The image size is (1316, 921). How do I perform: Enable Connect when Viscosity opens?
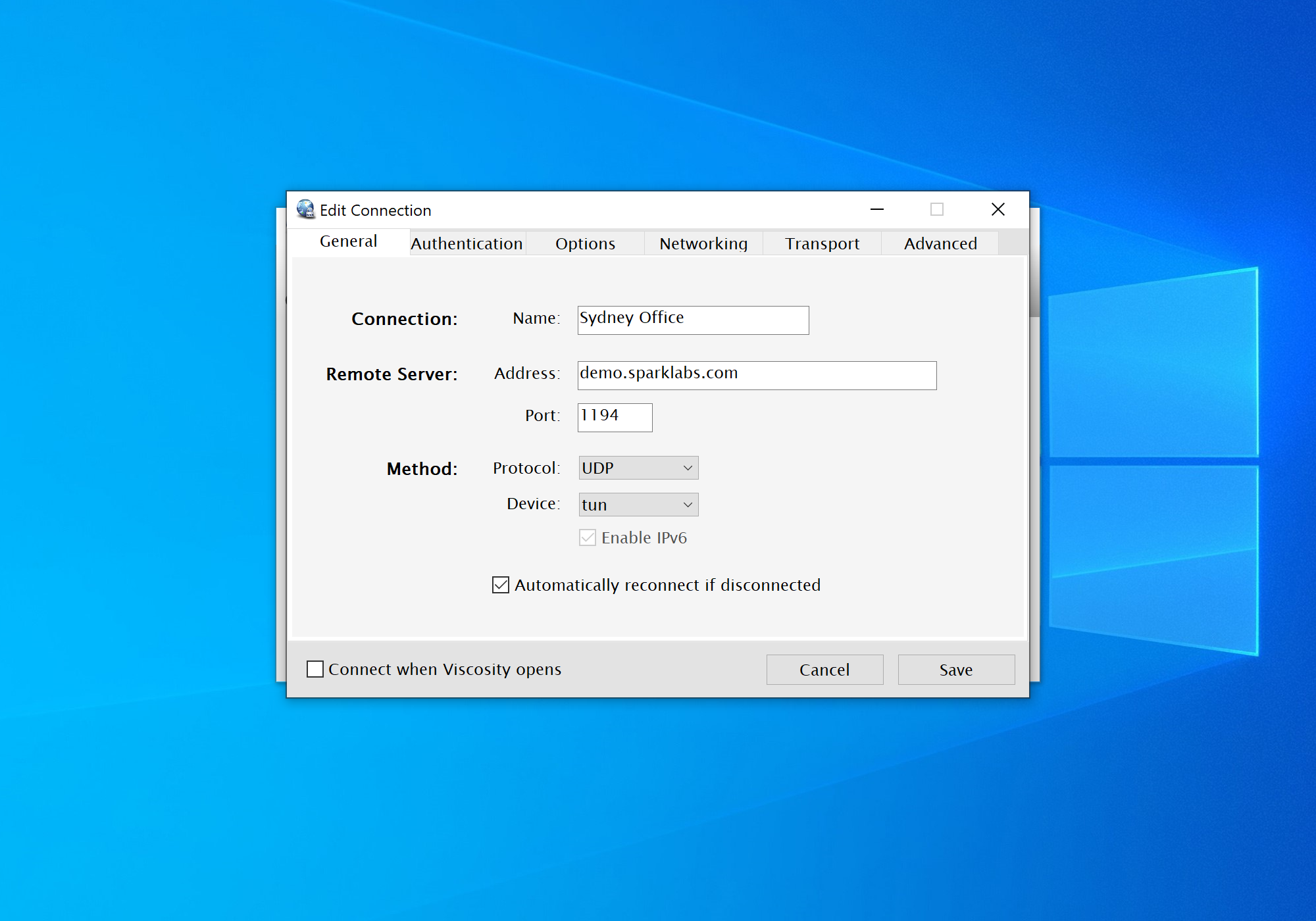click(x=316, y=668)
